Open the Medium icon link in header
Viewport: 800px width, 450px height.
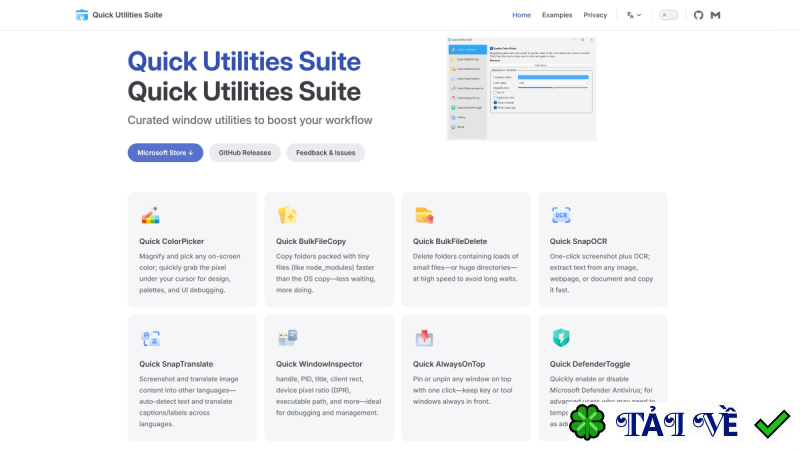tap(715, 15)
